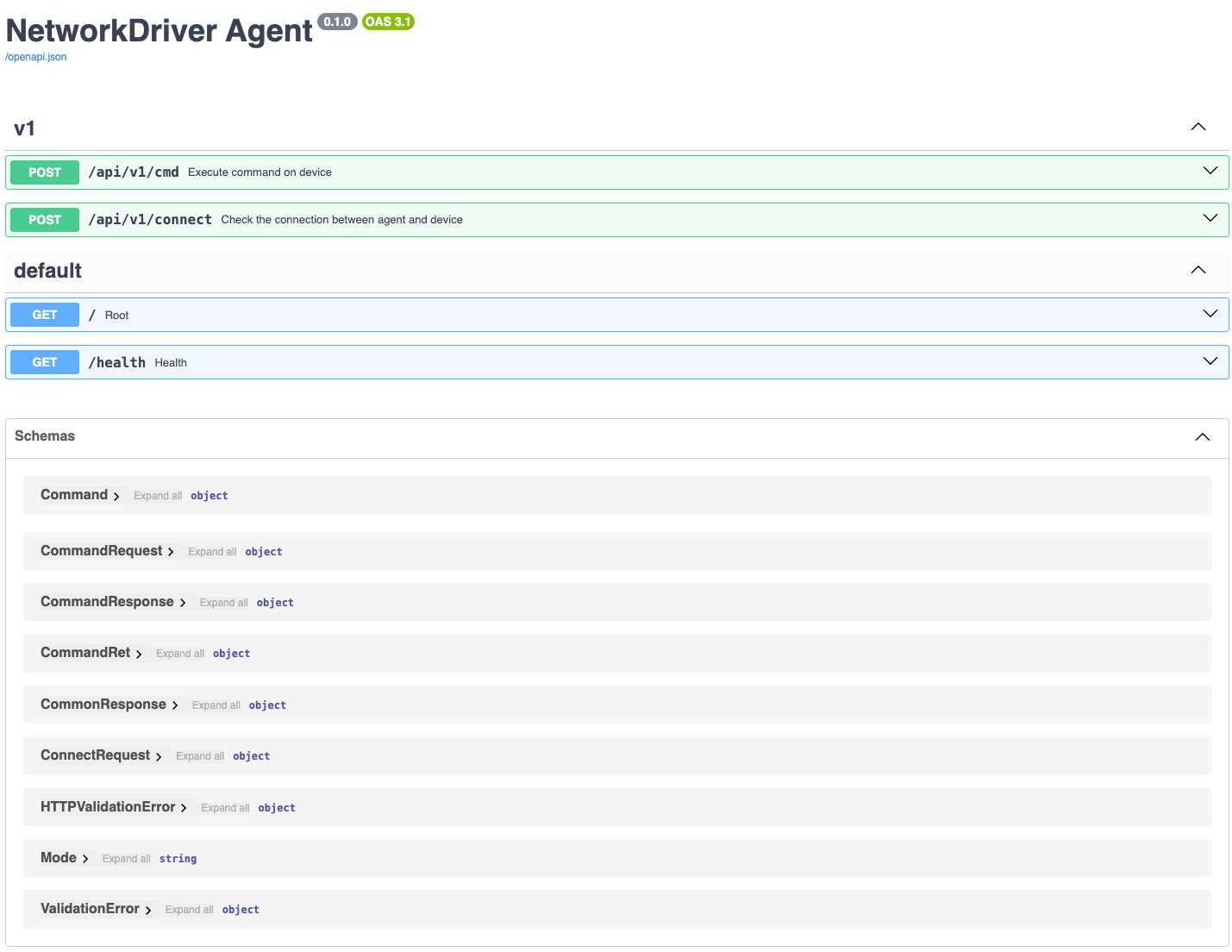This screenshot has width=1232, height=952.
Task: Expand the CommonResponse schema arrow
Action: pos(175,705)
